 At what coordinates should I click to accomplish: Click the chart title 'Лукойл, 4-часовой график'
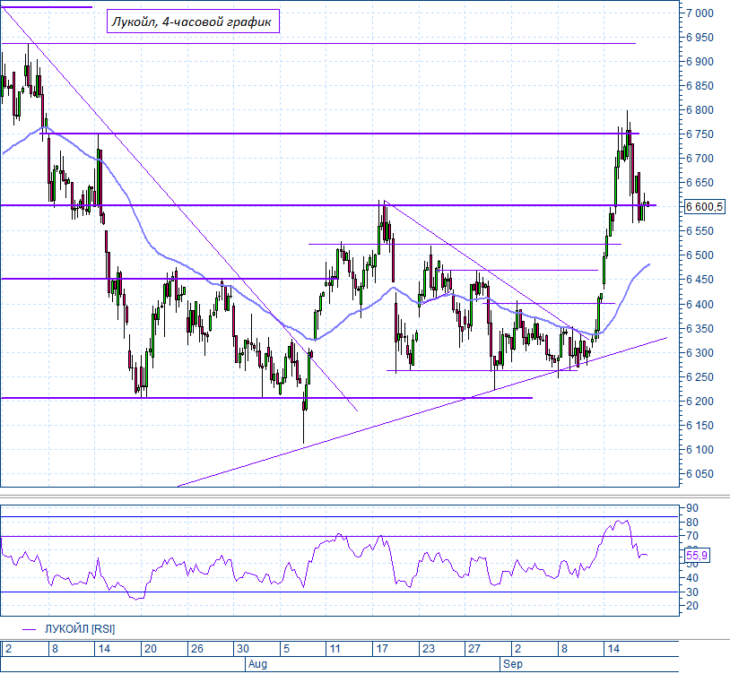[x=193, y=21]
